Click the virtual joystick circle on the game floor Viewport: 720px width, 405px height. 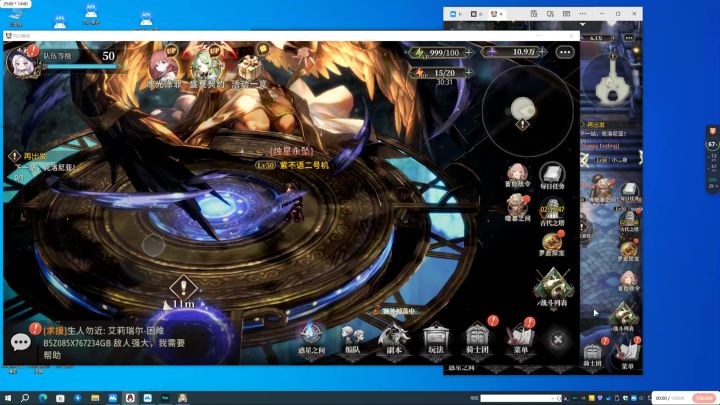click(x=153, y=245)
